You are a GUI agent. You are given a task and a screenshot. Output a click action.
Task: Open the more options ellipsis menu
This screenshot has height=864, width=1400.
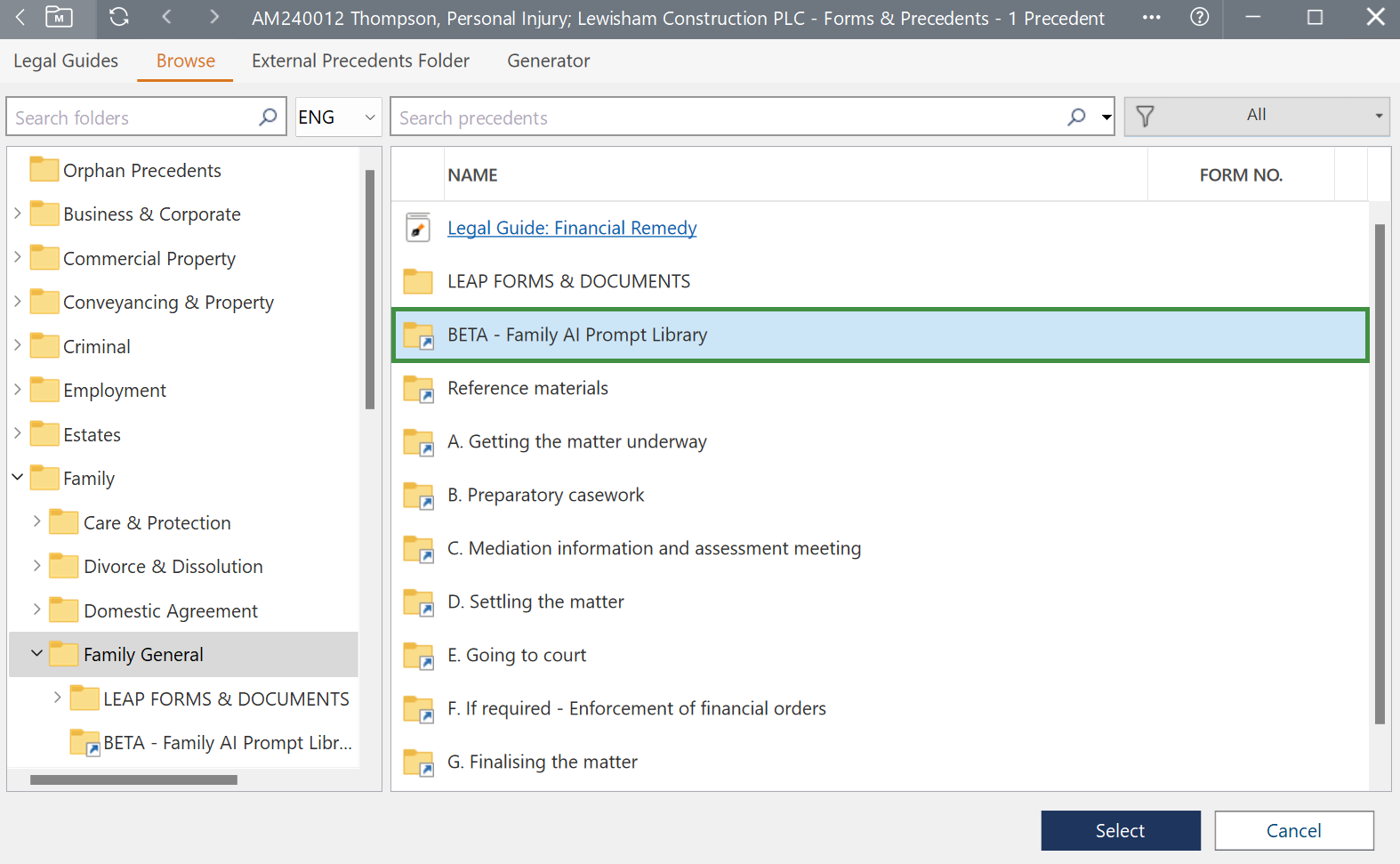(x=1151, y=18)
